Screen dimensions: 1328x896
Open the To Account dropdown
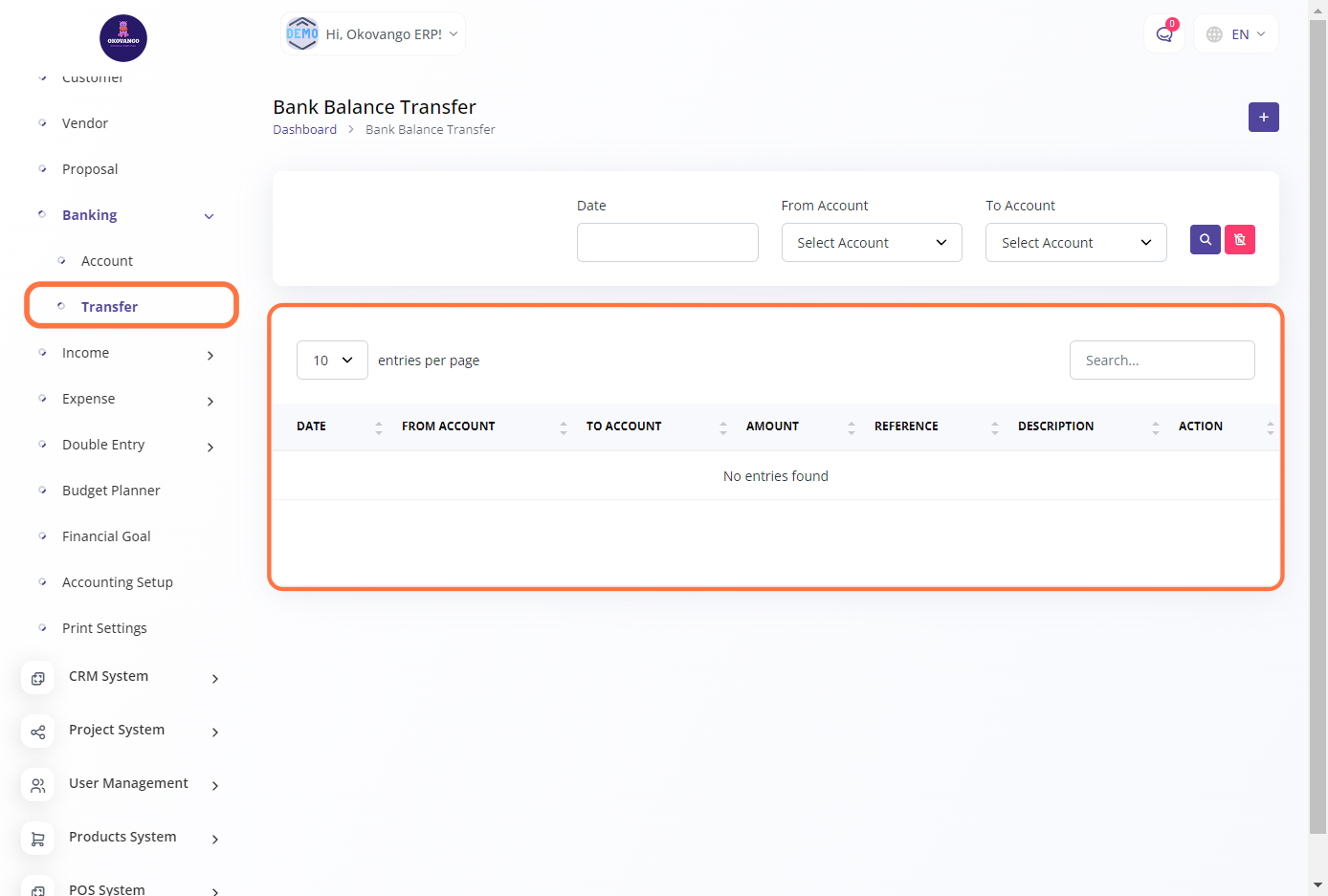coord(1075,243)
